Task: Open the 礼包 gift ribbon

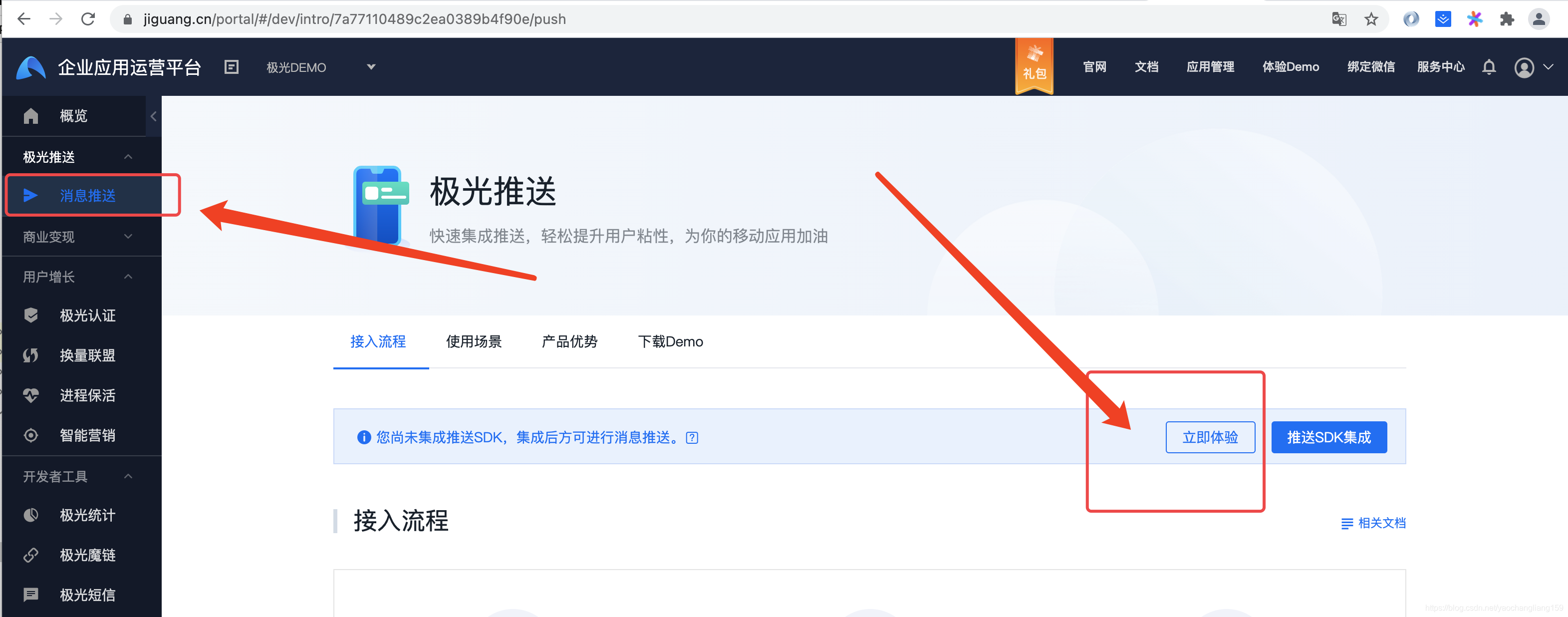Action: tap(1034, 66)
